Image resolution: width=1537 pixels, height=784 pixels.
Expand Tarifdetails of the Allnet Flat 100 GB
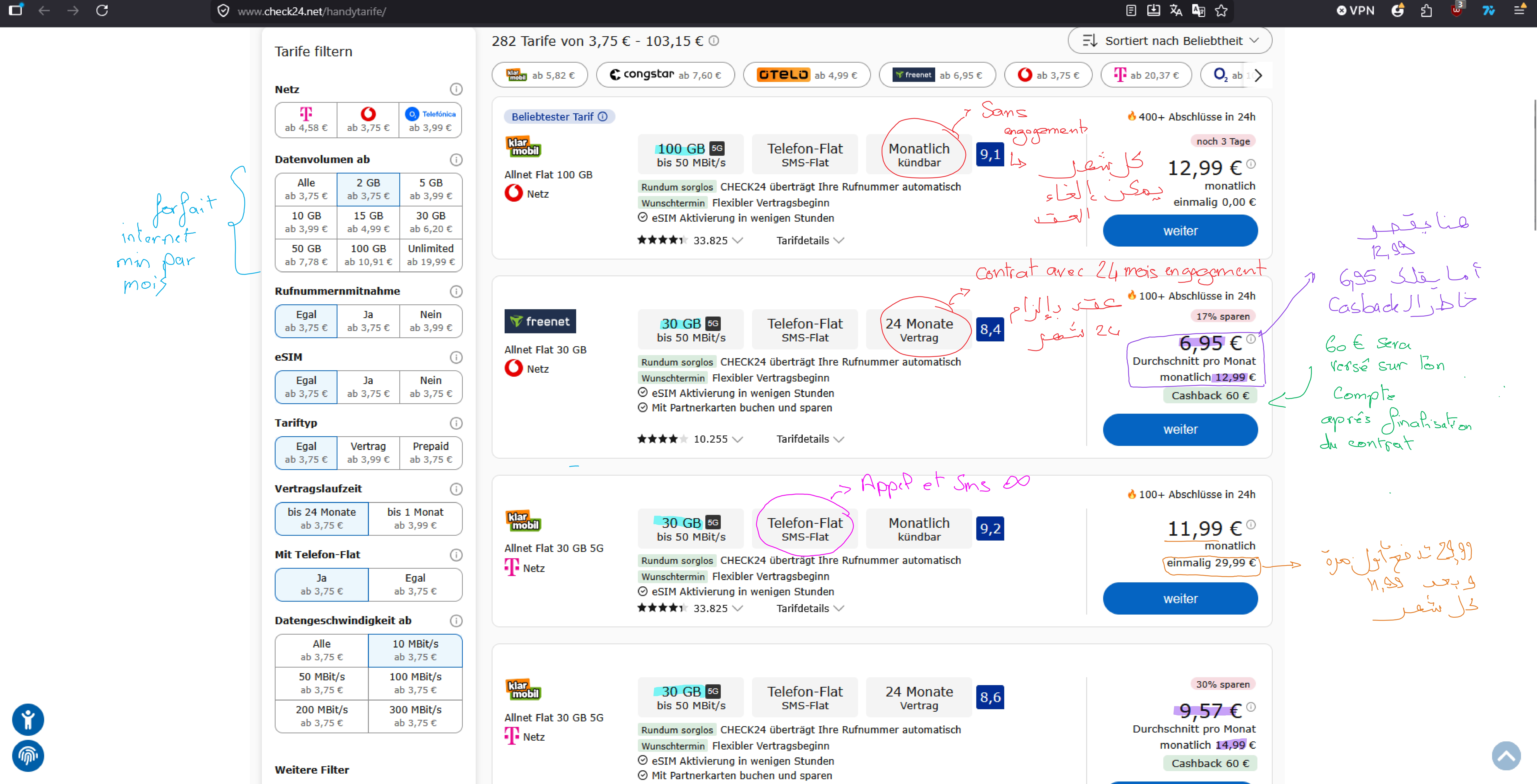click(810, 240)
